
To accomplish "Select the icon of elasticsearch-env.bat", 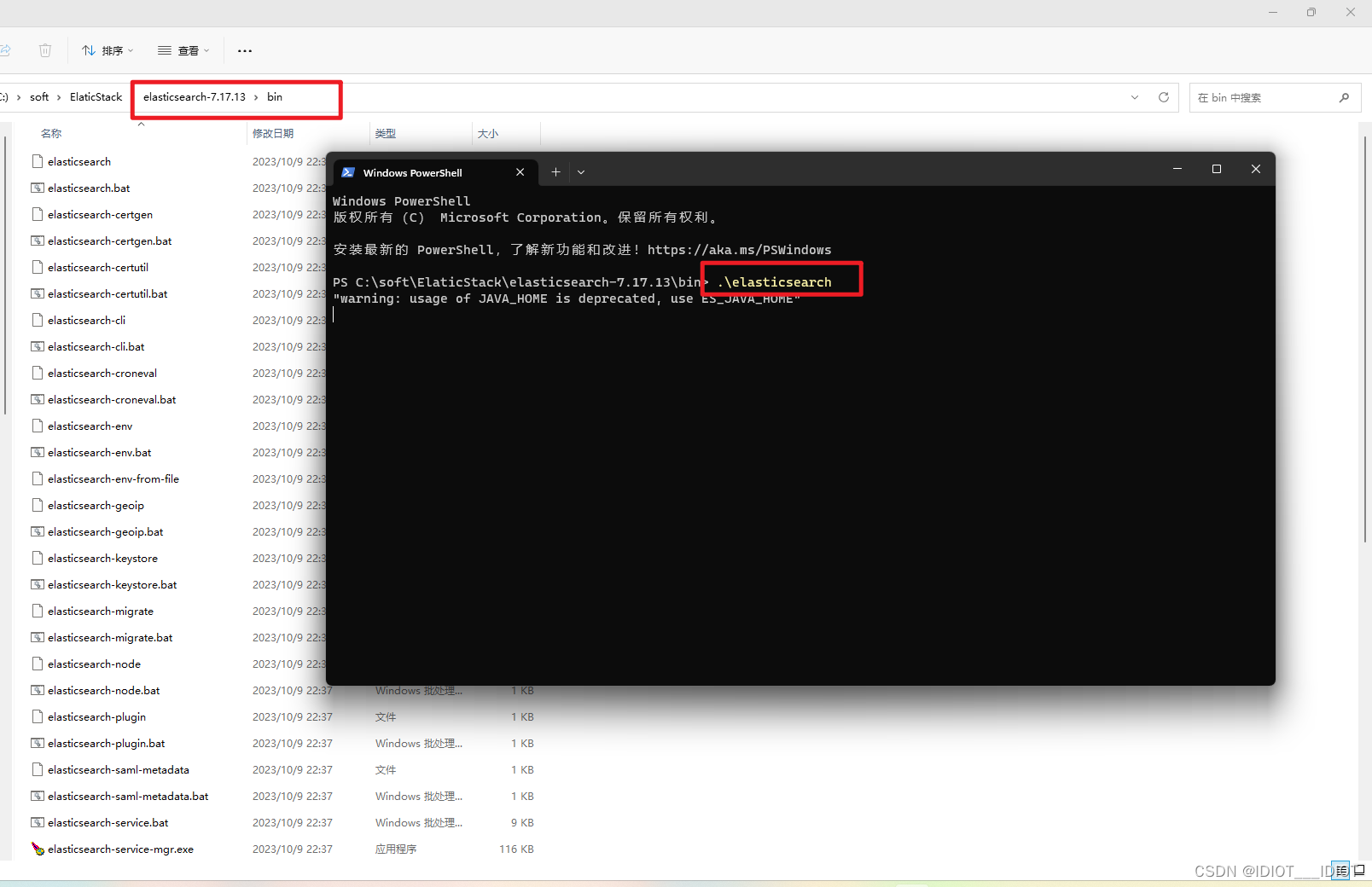I will pyautogui.click(x=38, y=452).
